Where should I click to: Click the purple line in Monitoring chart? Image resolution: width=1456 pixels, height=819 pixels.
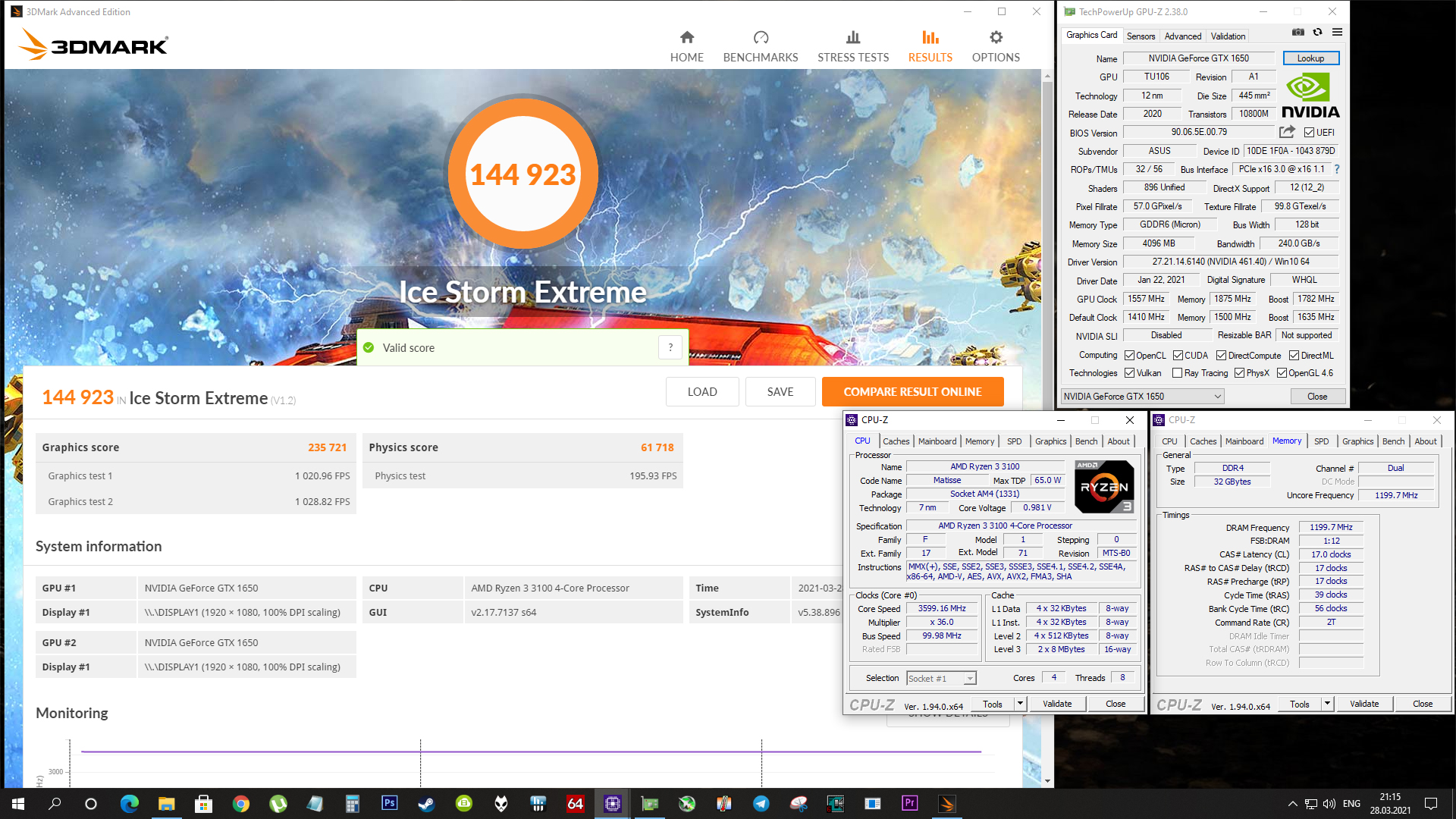531,752
